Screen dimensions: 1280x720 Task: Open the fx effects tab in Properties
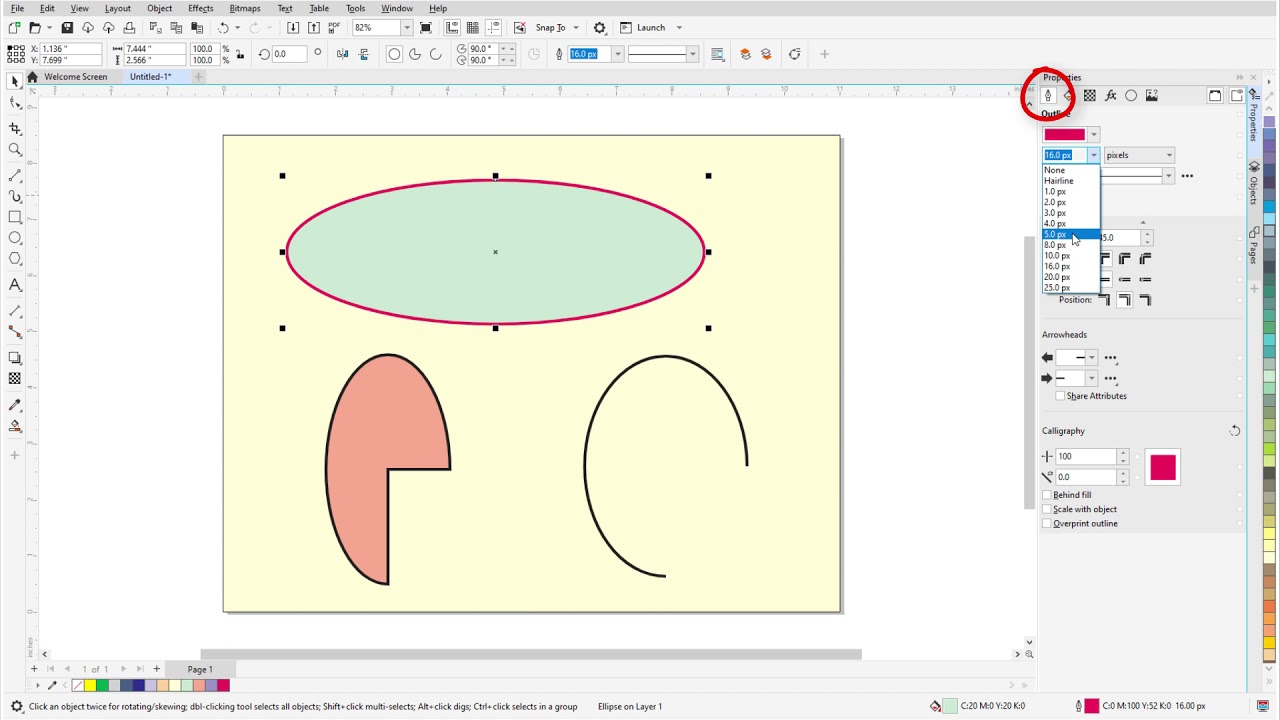1110,96
